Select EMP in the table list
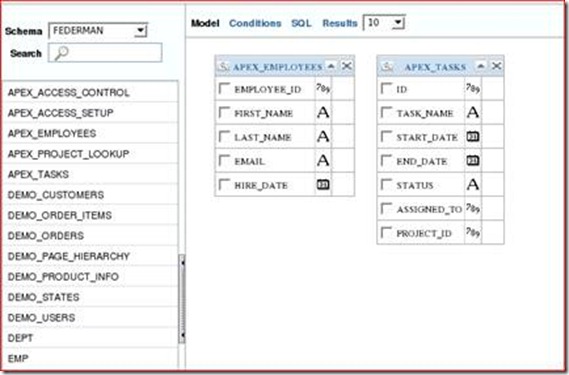569x375 pixels. [90, 358]
